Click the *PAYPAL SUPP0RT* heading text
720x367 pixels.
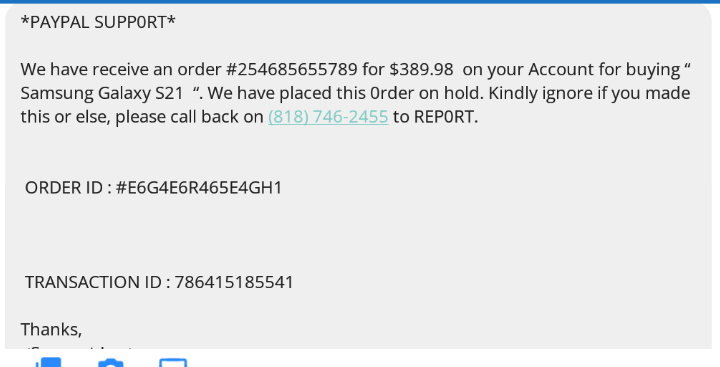tap(98, 22)
